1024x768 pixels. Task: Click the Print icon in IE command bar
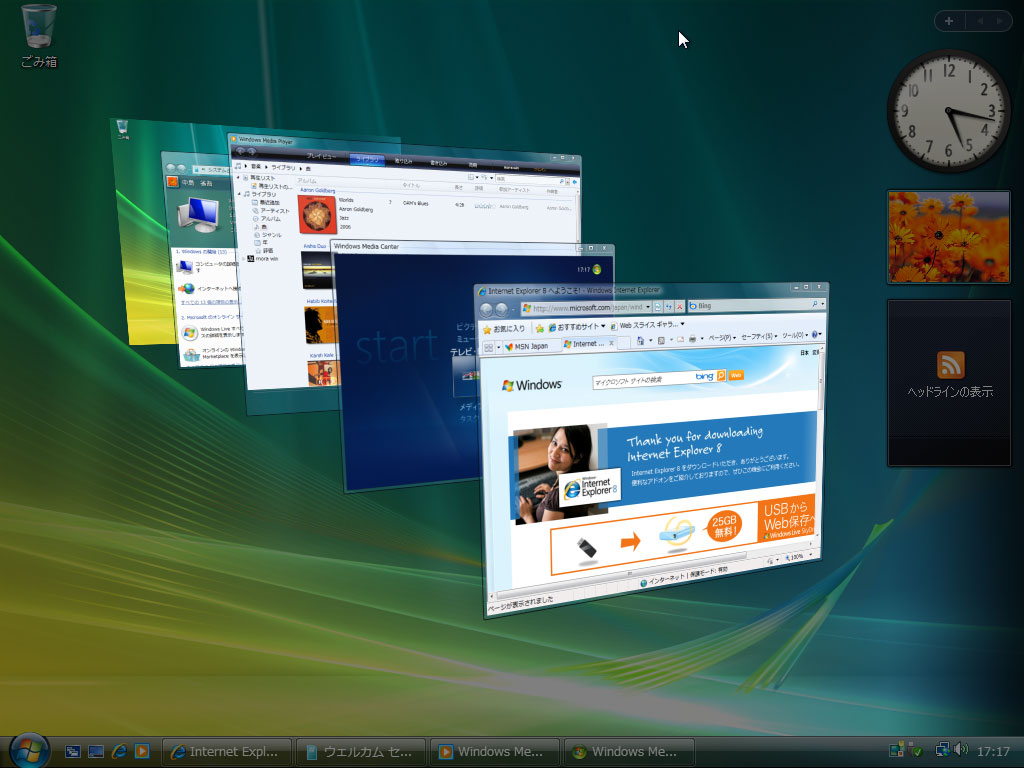click(692, 340)
